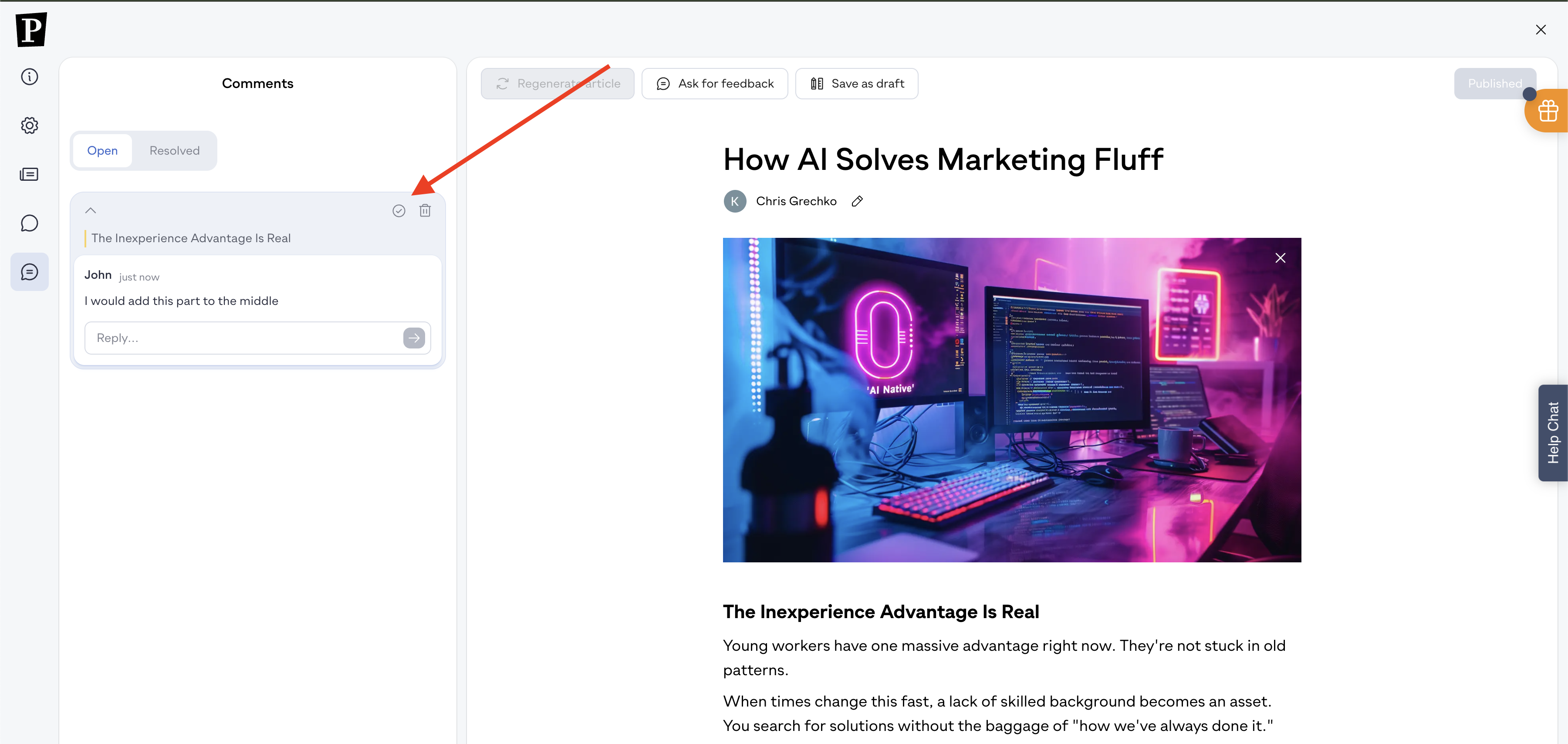This screenshot has height=744, width=1568.
Task: Remove the cover image with its X
Action: pyautogui.click(x=1280, y=258)
